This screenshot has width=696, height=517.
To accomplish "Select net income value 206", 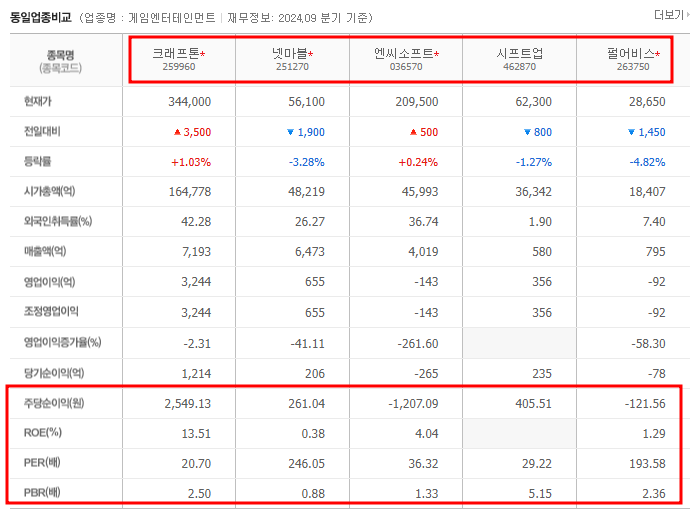I will 315,374.
